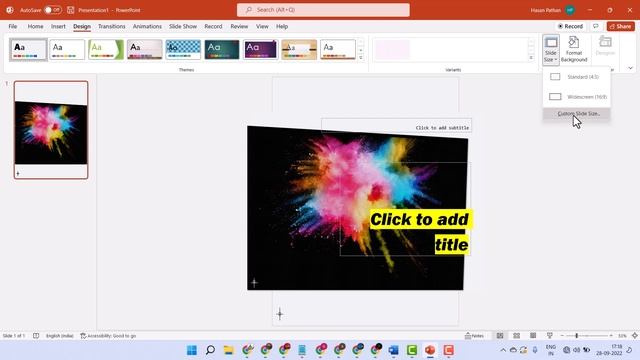This screenshot has height=360, width=640.
Task: Click the English (India) language indicator
Action: (60, 336)
